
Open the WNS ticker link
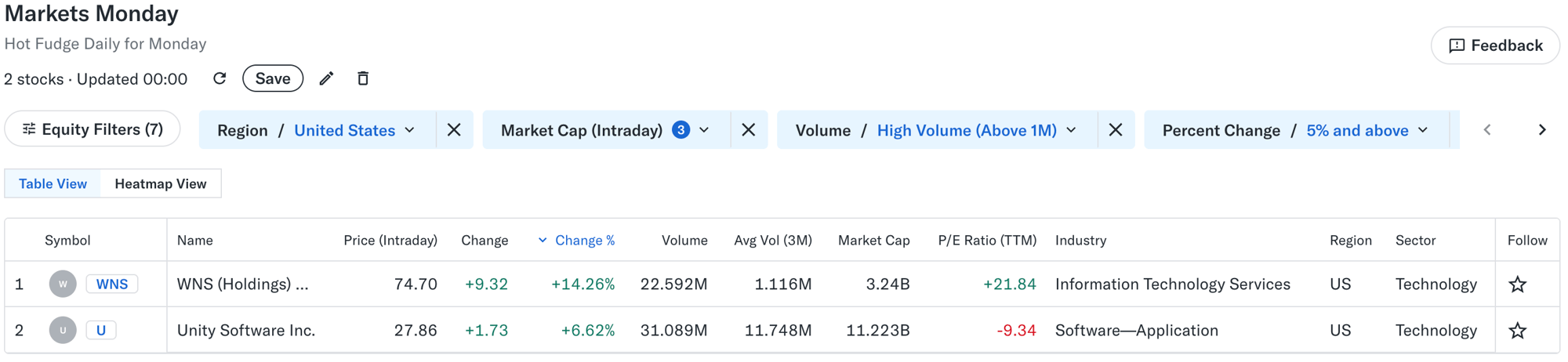click(112, 284)
